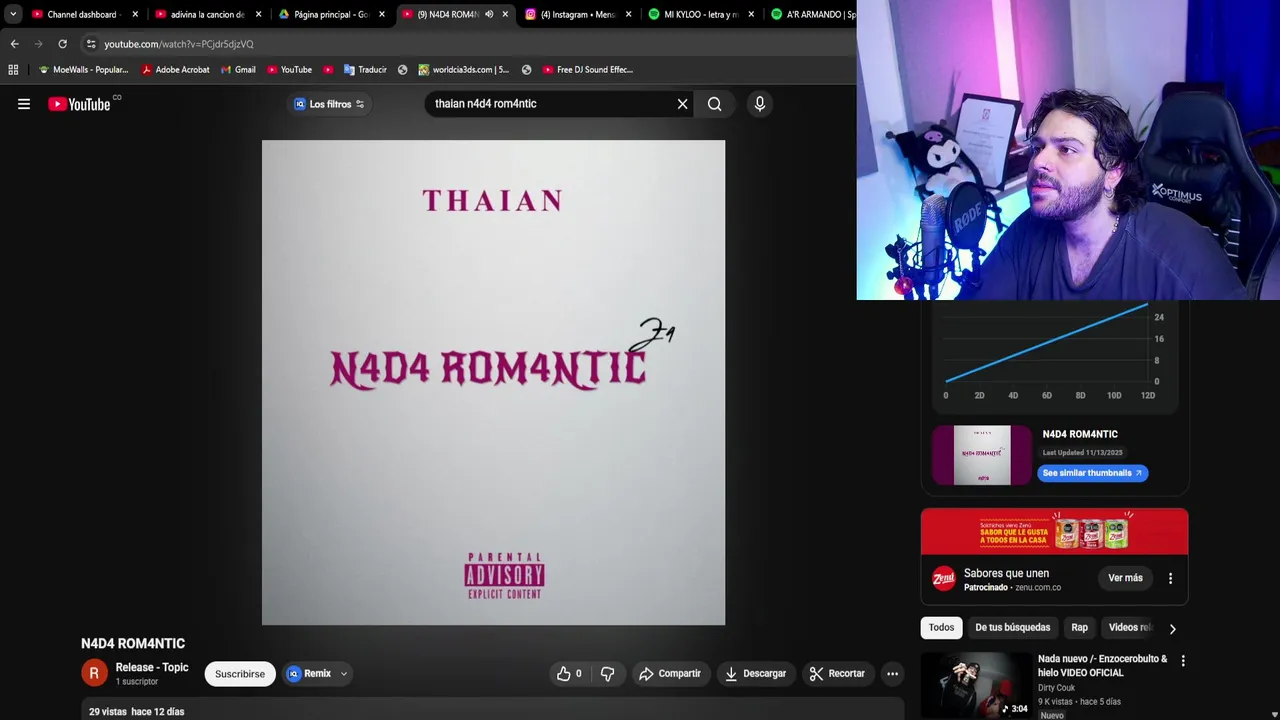
Task: Click the 29 vistas description text
Action: click(x=136, y=711)
